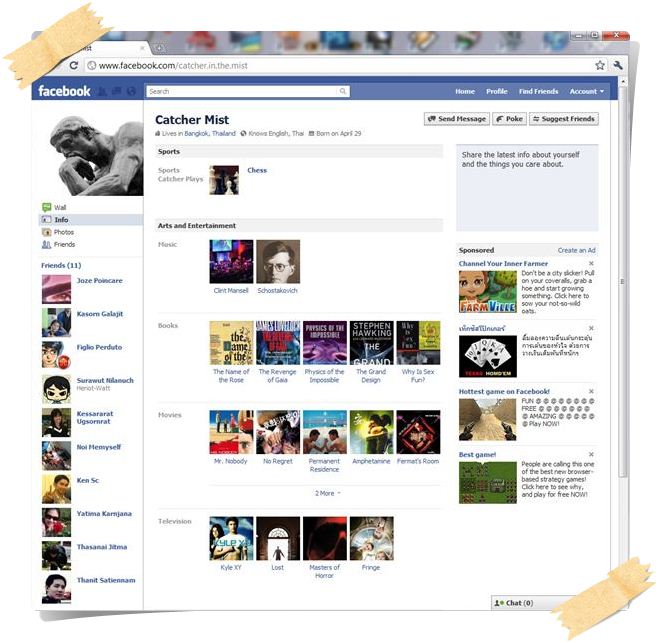Screen dimensions: 661x642
Task: Open the new browser tab button
Action: pyautogui.click(x=159, y=48)
